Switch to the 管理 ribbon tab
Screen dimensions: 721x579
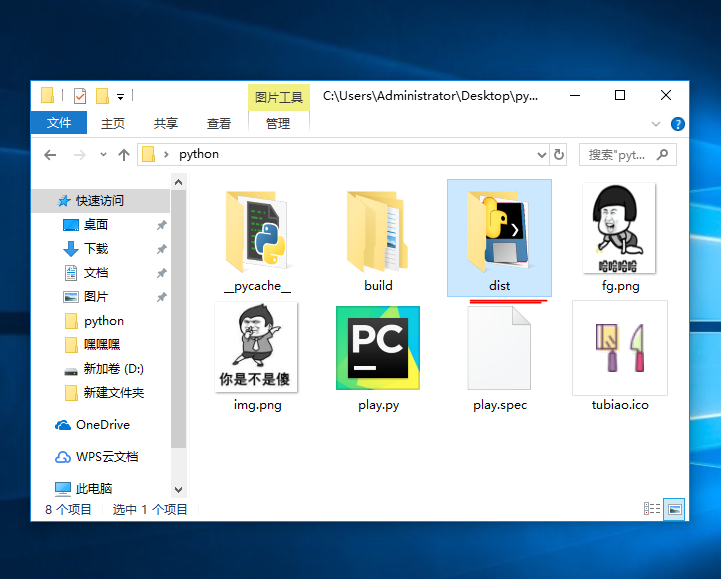click(x=278, y=123)
